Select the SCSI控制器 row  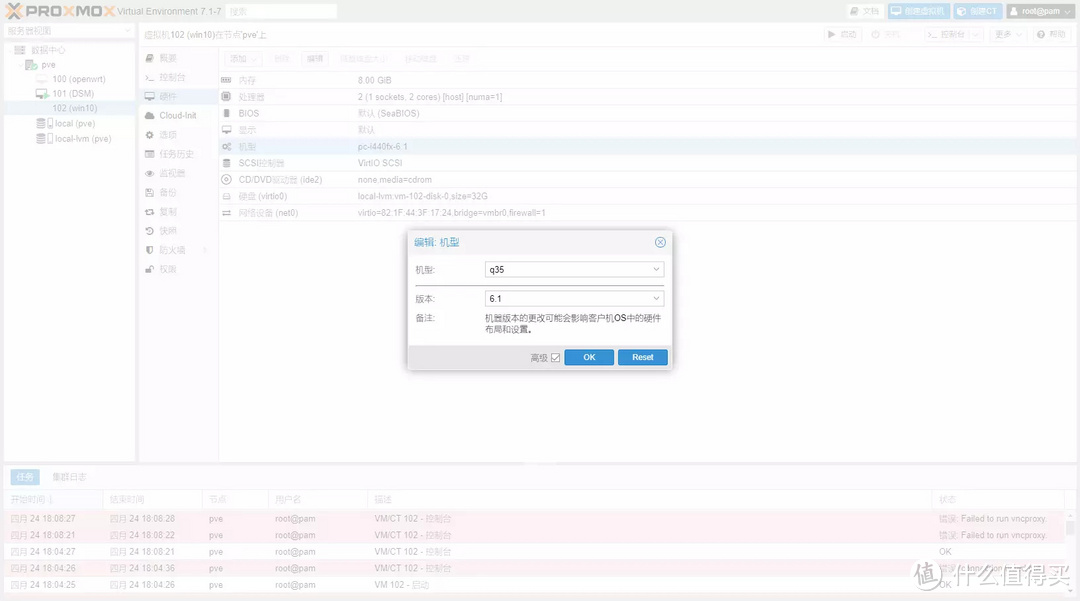(x=649, y=163)
